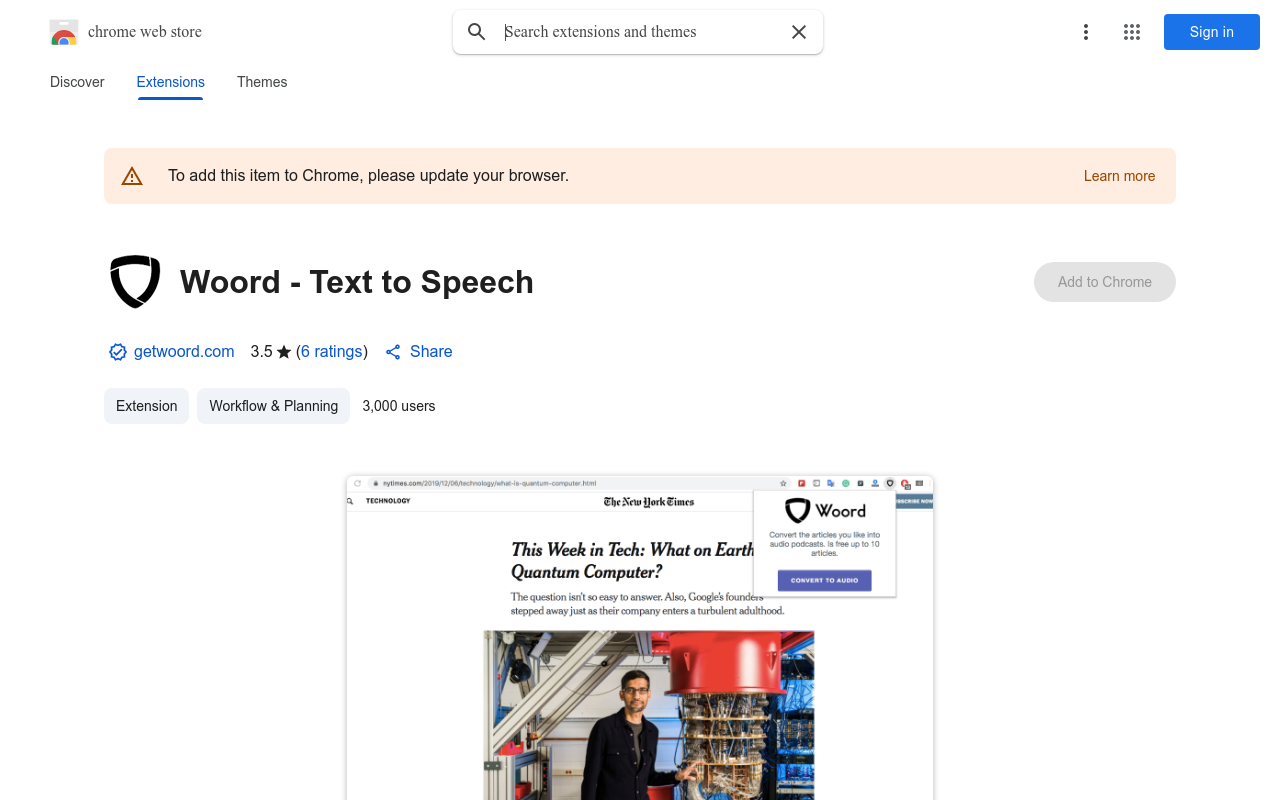Open the Learn more link
1280x800 pixels.
tap(1119, 176)
